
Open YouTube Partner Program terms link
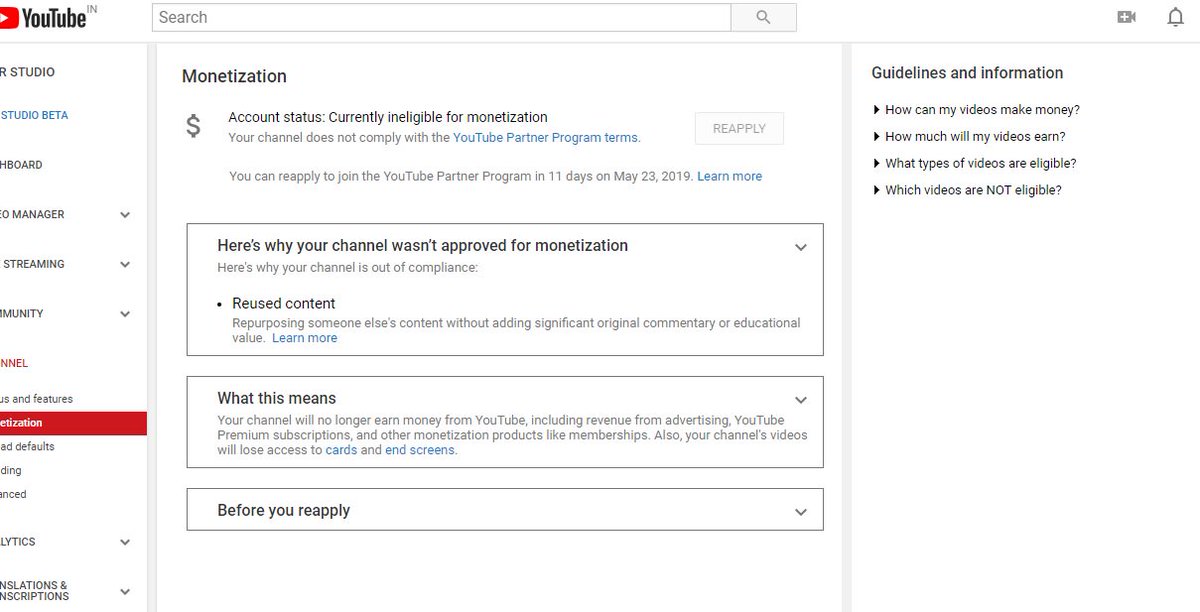[547, 138]
